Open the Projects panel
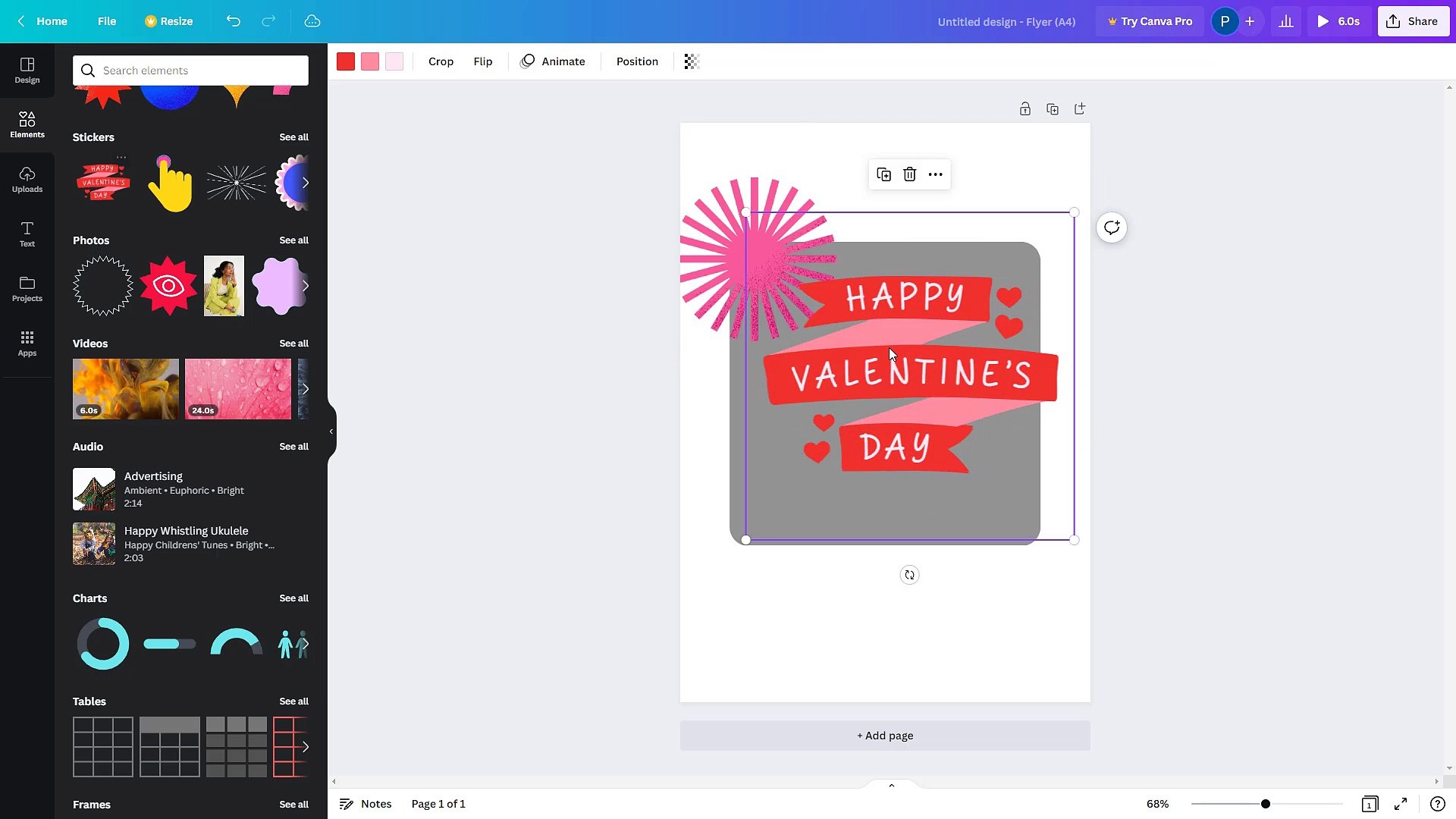Screen dimensions: 1456x819 pyautogui.click(x=27, y=288)
